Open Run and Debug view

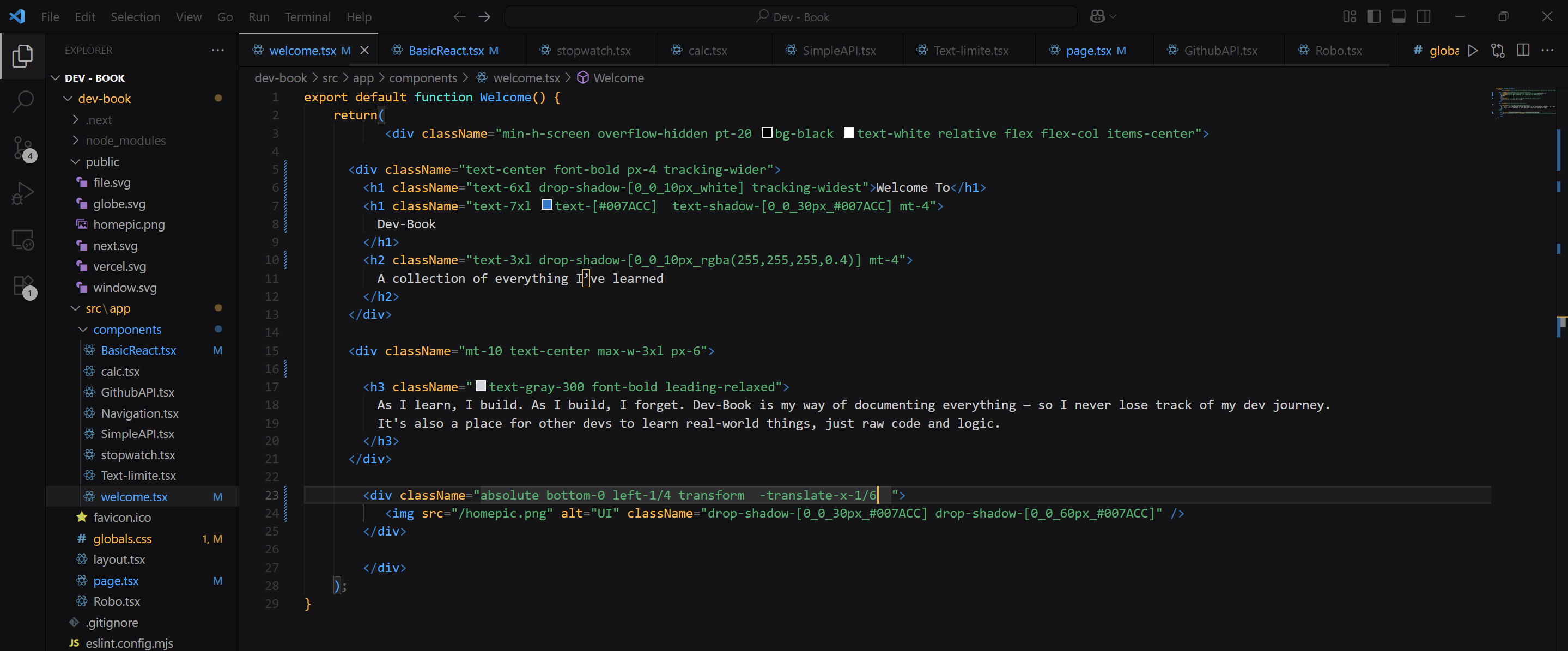tap(22, 193)
